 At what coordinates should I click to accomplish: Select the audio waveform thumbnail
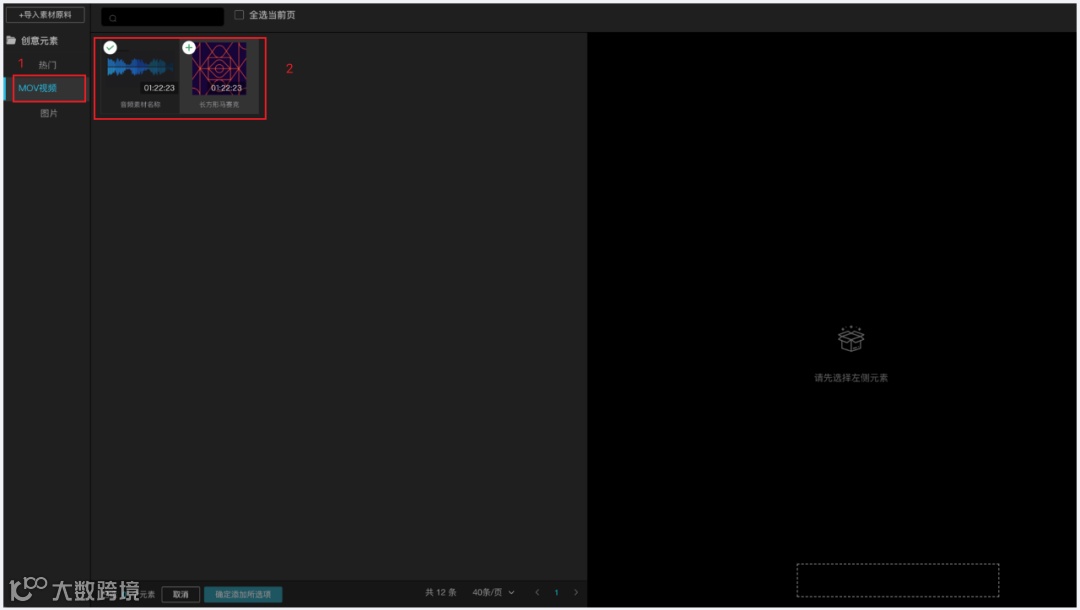tap(141, 68)
